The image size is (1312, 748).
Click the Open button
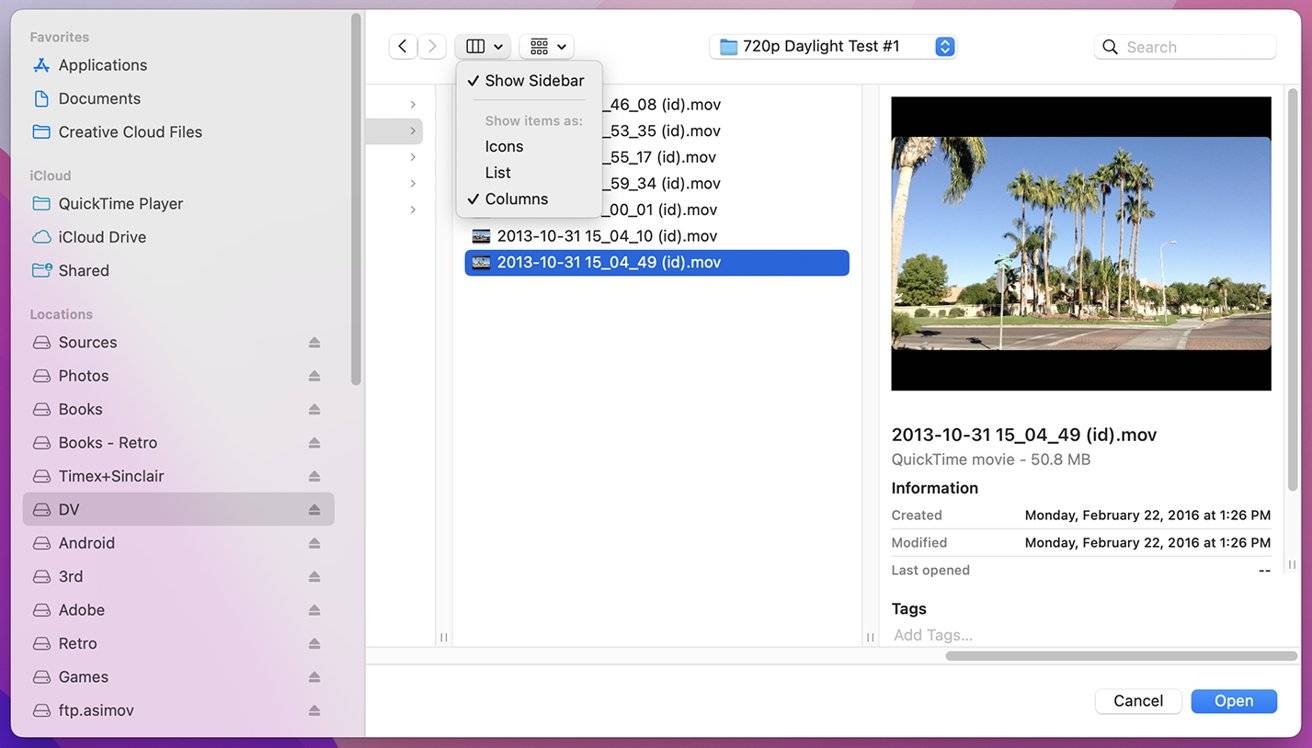click(1234, 701)
